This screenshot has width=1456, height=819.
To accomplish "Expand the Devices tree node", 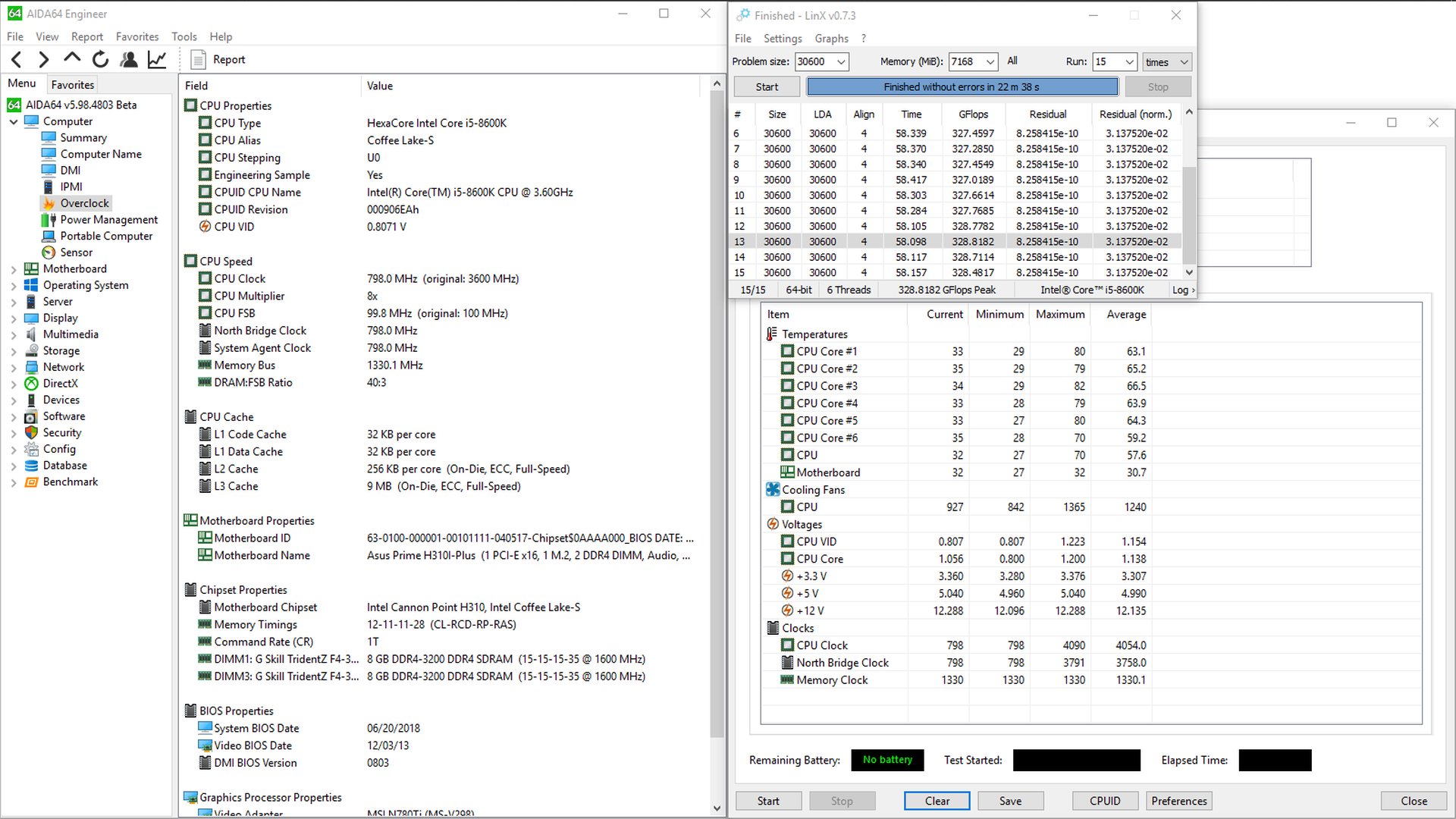I will pyautogui.click(x=14, y=400).
